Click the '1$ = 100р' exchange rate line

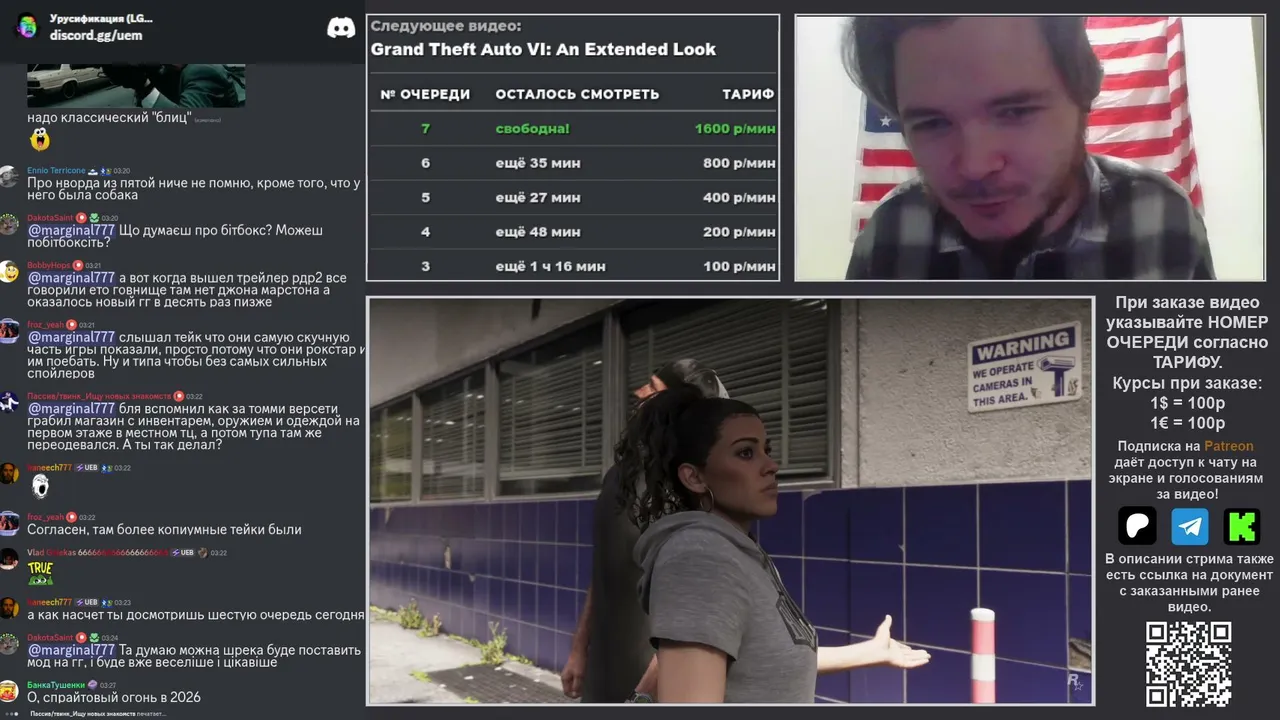point(1188,403)
